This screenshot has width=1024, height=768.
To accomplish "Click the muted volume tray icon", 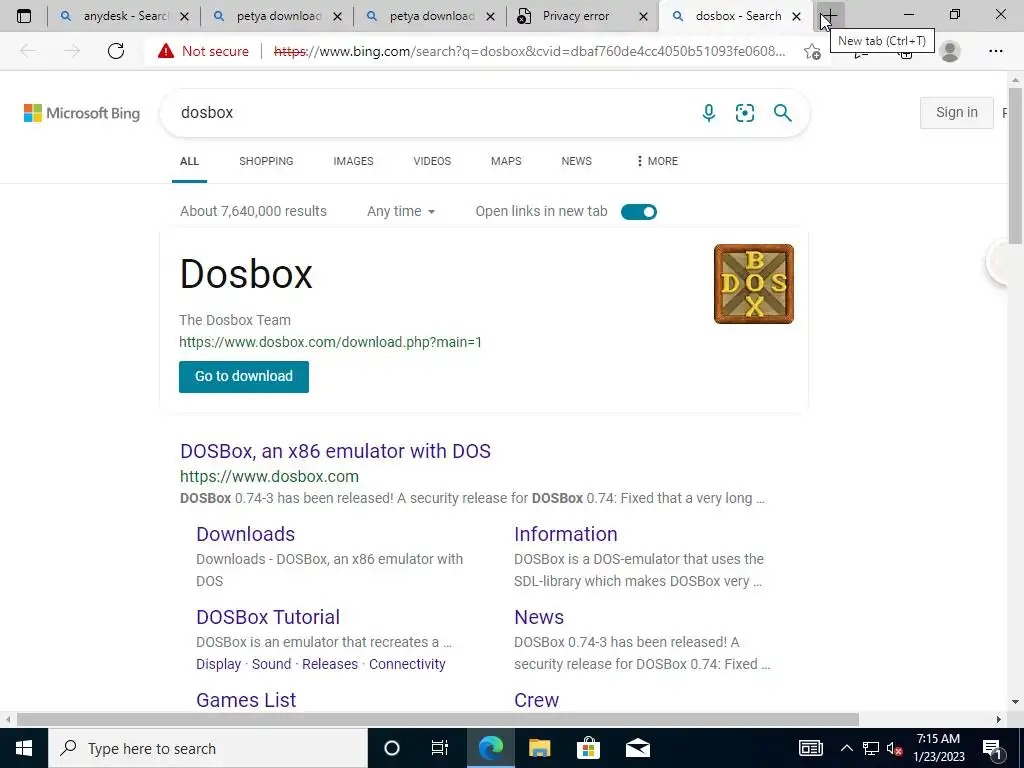I will coord(894,748).
